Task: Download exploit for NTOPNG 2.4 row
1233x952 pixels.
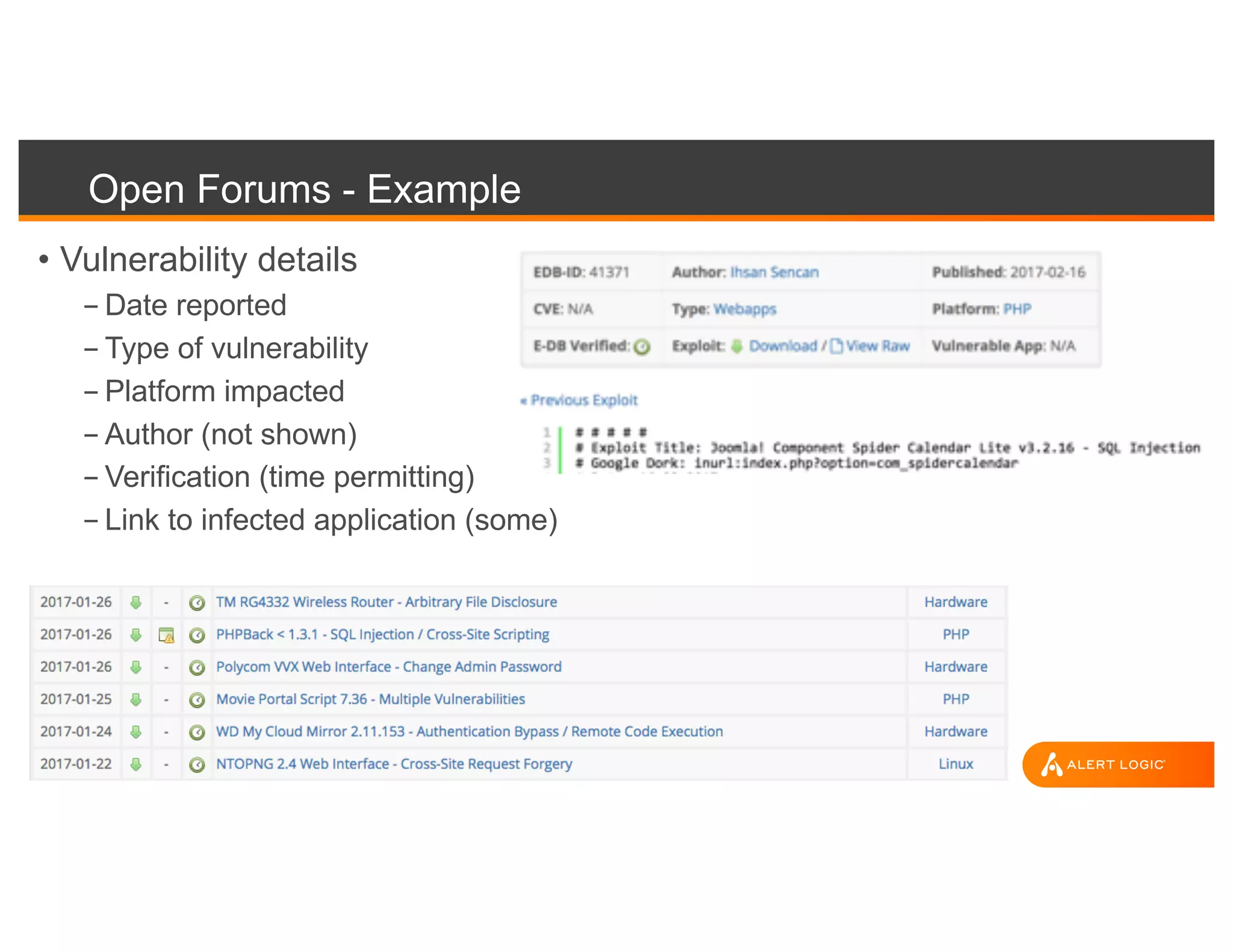Action: [x=136, y=764]
